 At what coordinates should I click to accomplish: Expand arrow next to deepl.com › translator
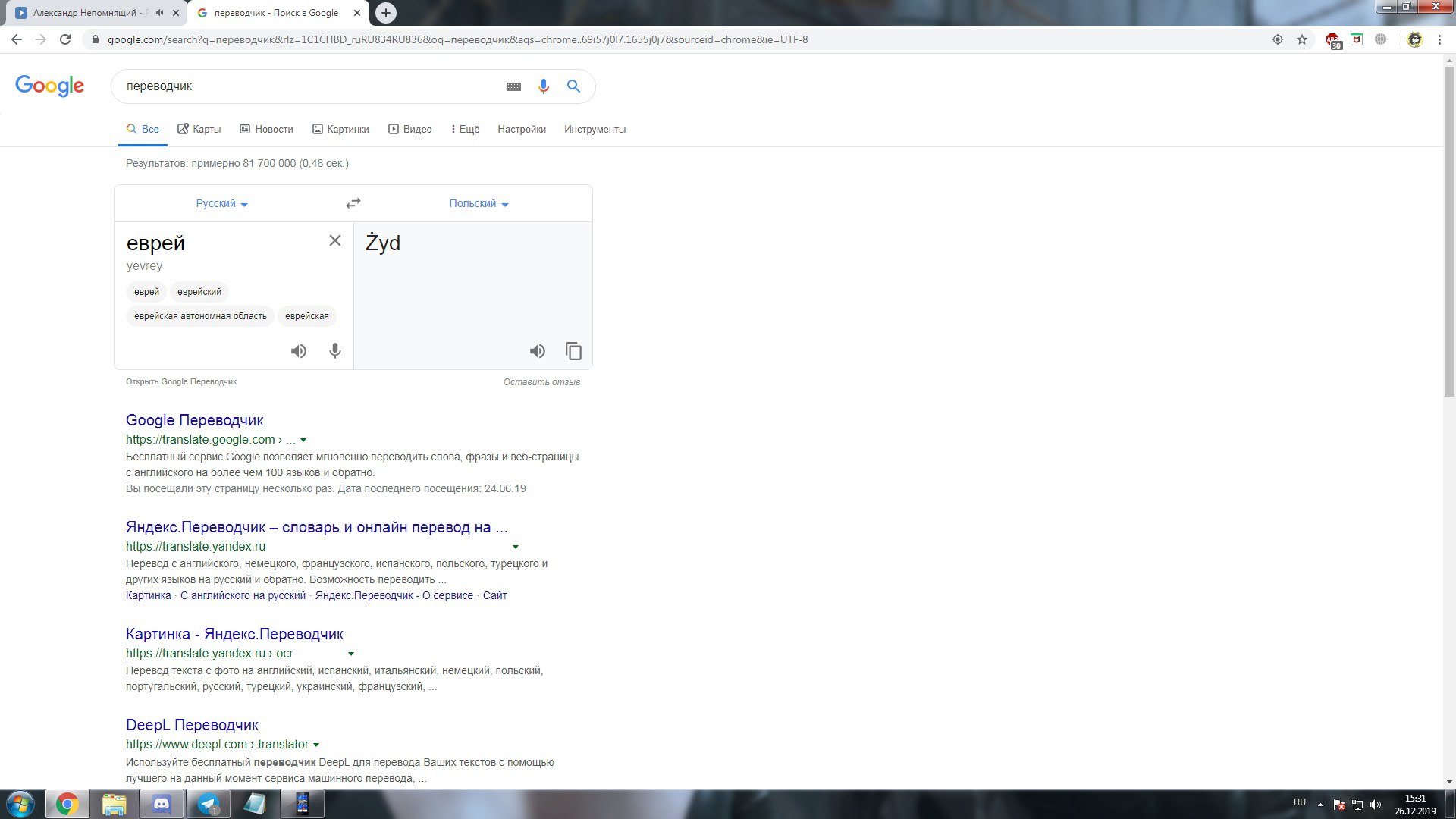pos(316,745)
